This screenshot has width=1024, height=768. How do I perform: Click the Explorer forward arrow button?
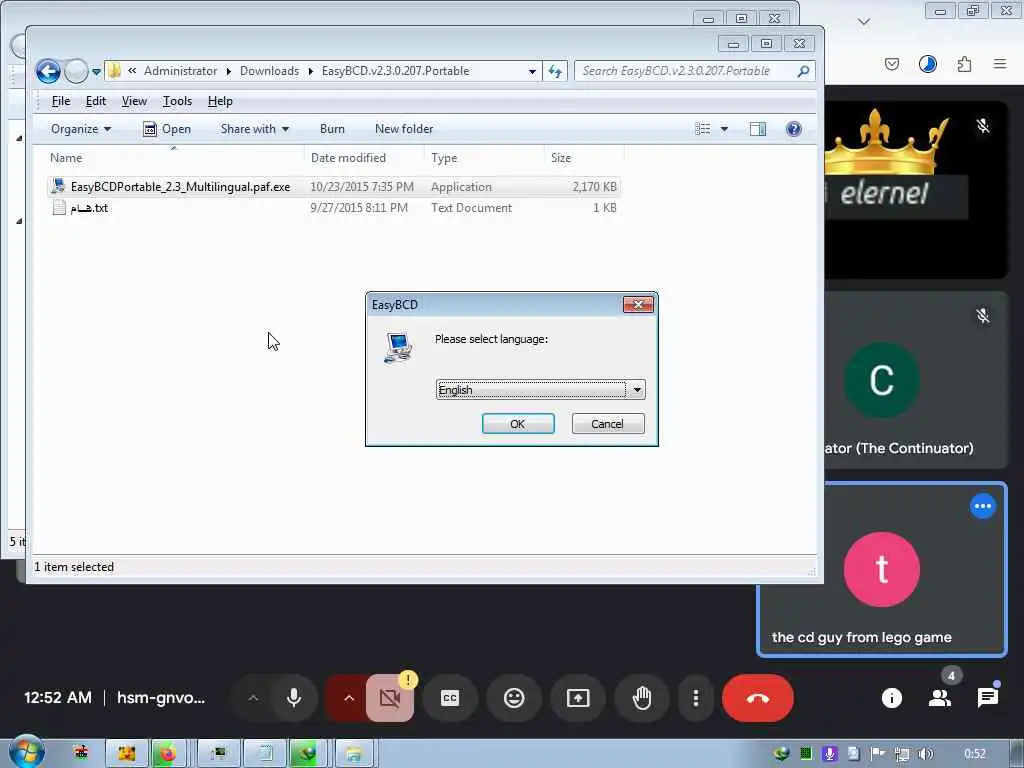click(x=76, y=71)
